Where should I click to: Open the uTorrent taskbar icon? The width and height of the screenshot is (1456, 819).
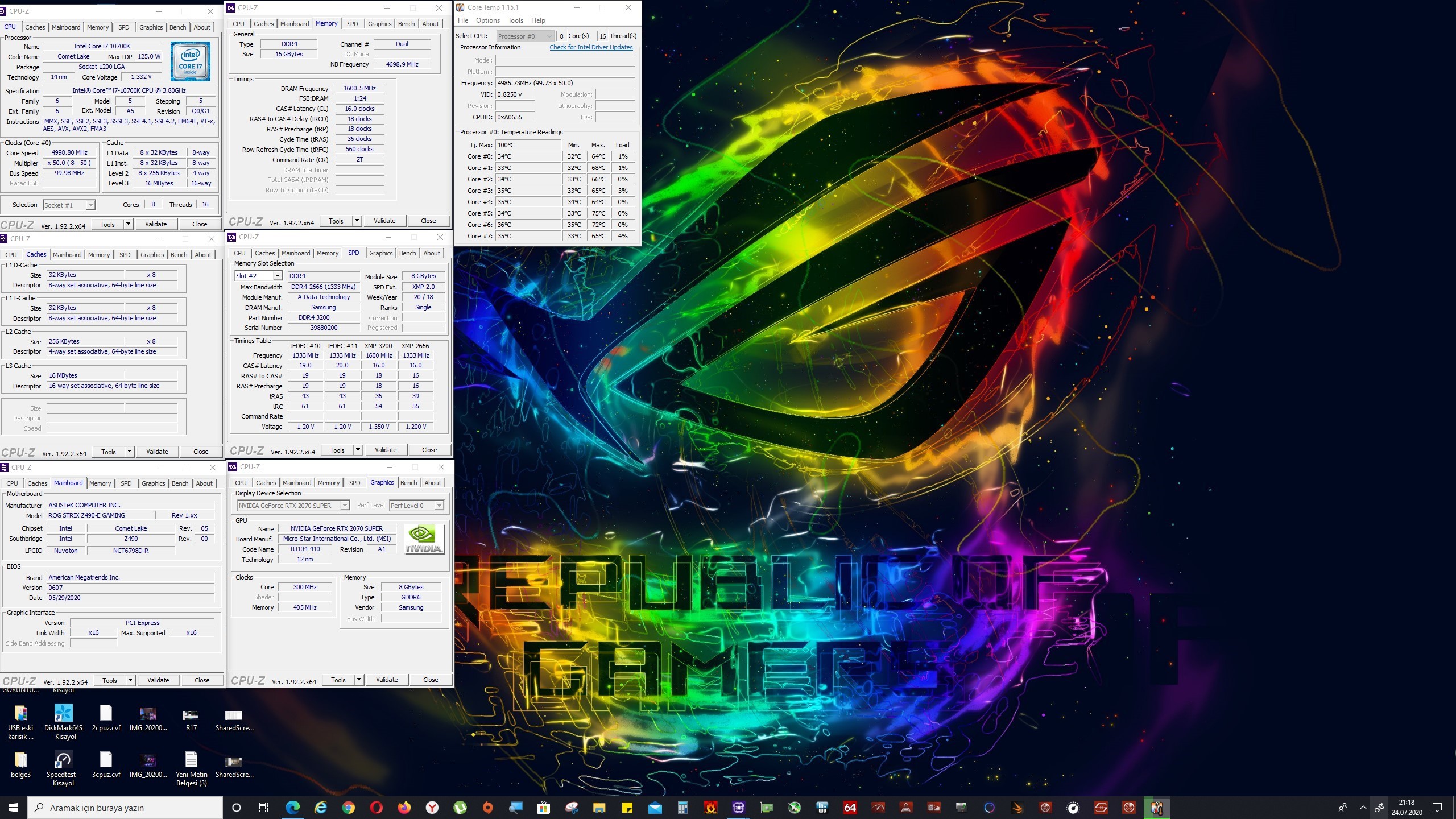[460, 808]
